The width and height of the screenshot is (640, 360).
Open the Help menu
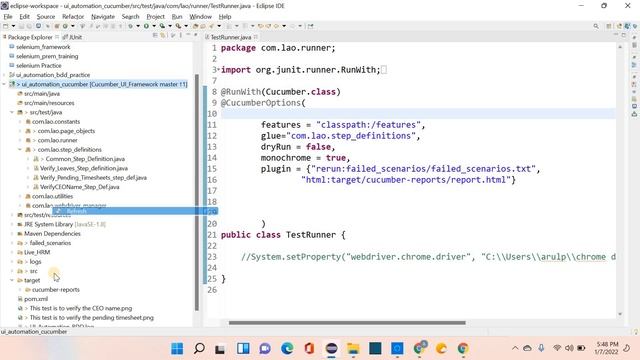point(225,17)
